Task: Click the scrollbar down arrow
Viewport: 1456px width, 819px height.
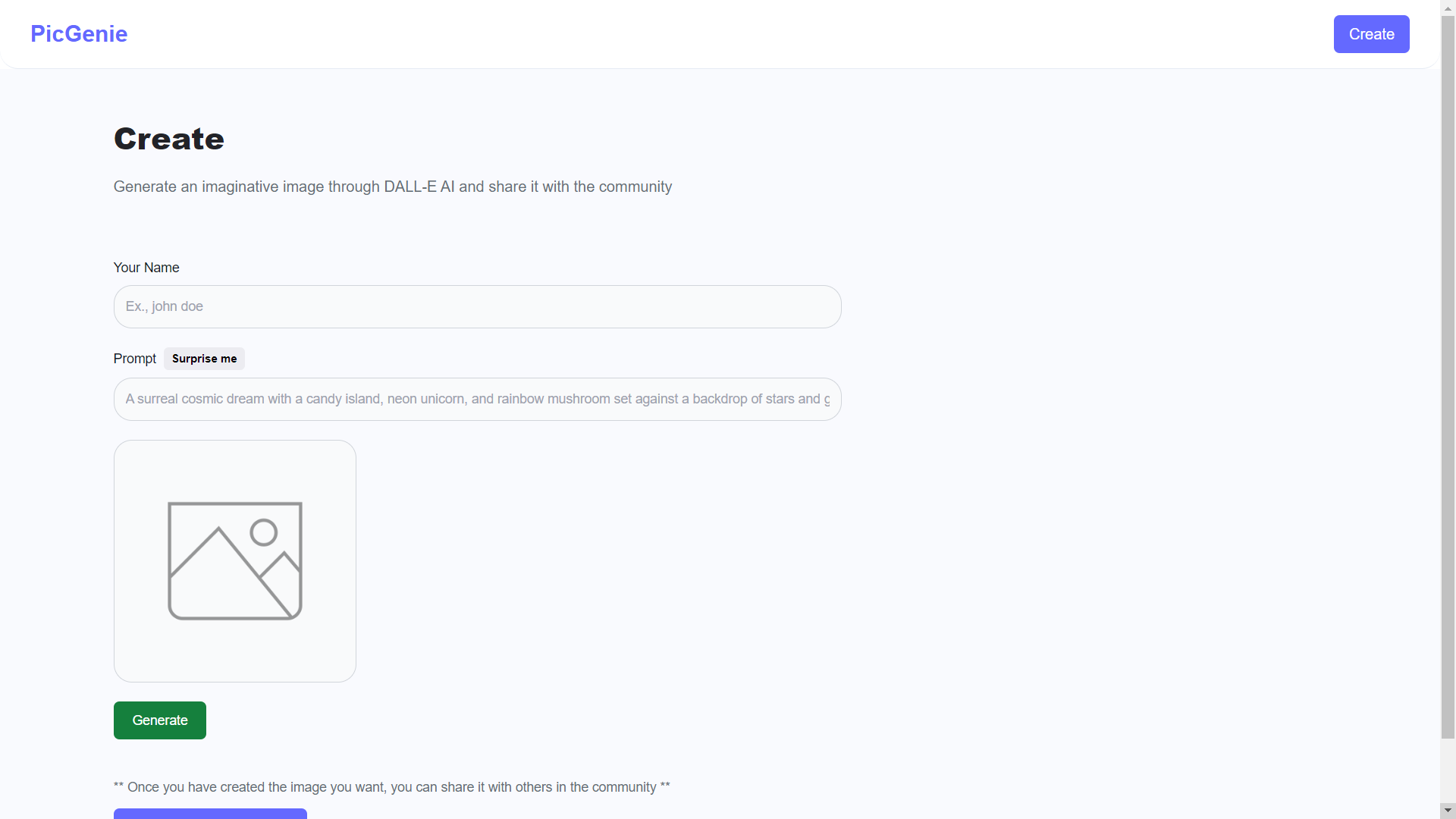Action: point(1448,811)
